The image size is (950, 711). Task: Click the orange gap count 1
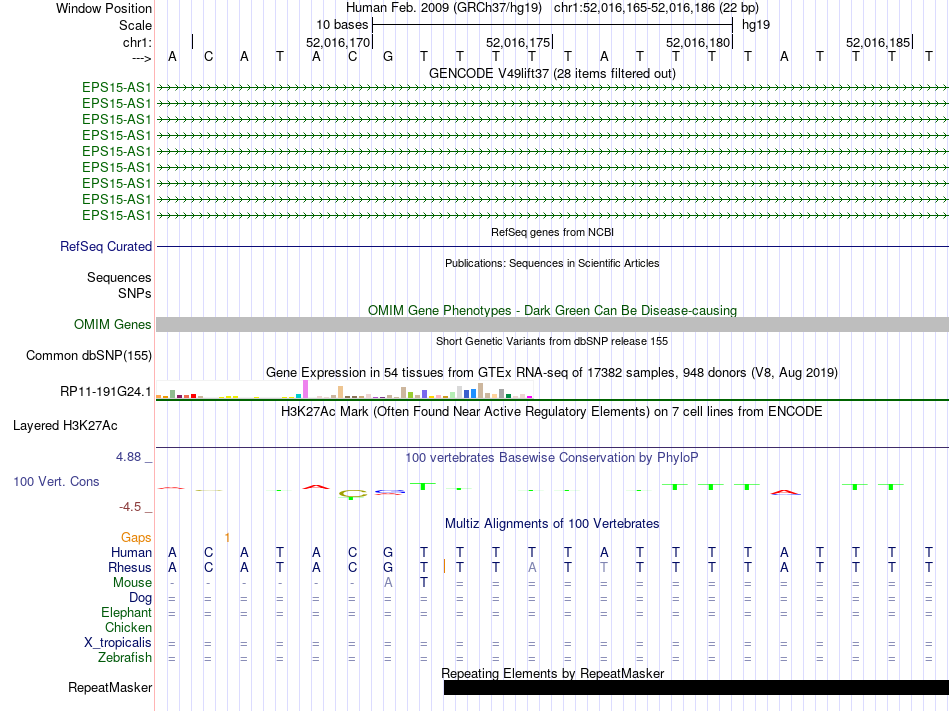point(227,538)
